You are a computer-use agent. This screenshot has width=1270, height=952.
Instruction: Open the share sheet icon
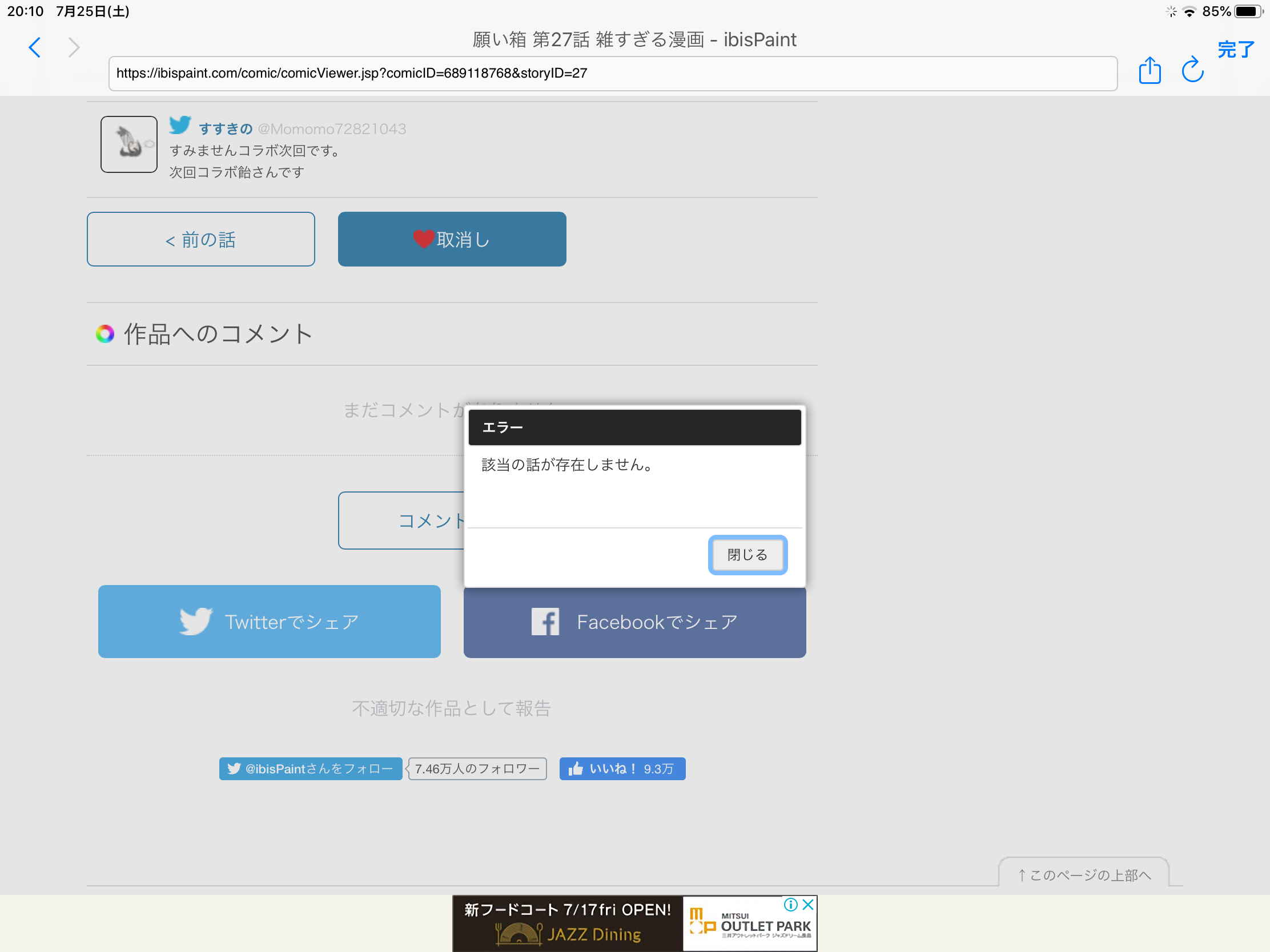(x=1150, y=70)
